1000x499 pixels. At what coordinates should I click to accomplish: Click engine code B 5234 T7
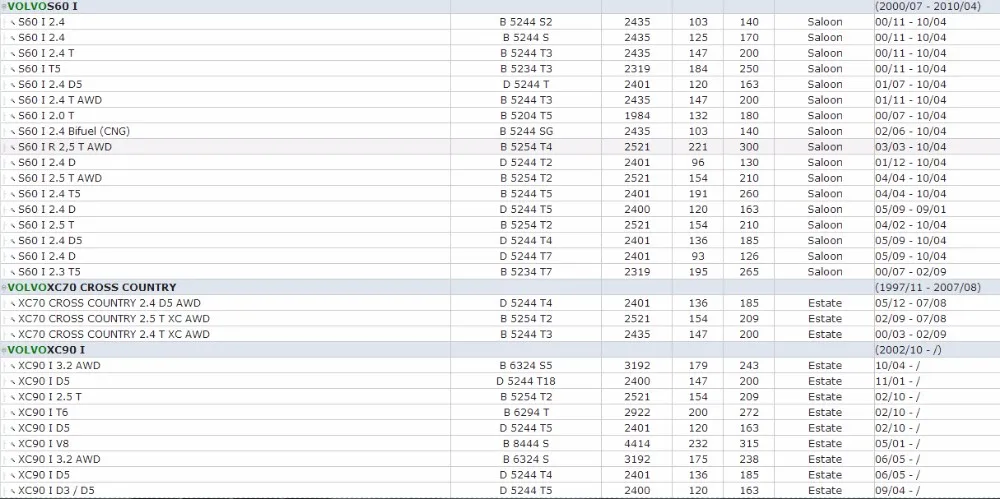pyautogui.click(x=526, y=272)
